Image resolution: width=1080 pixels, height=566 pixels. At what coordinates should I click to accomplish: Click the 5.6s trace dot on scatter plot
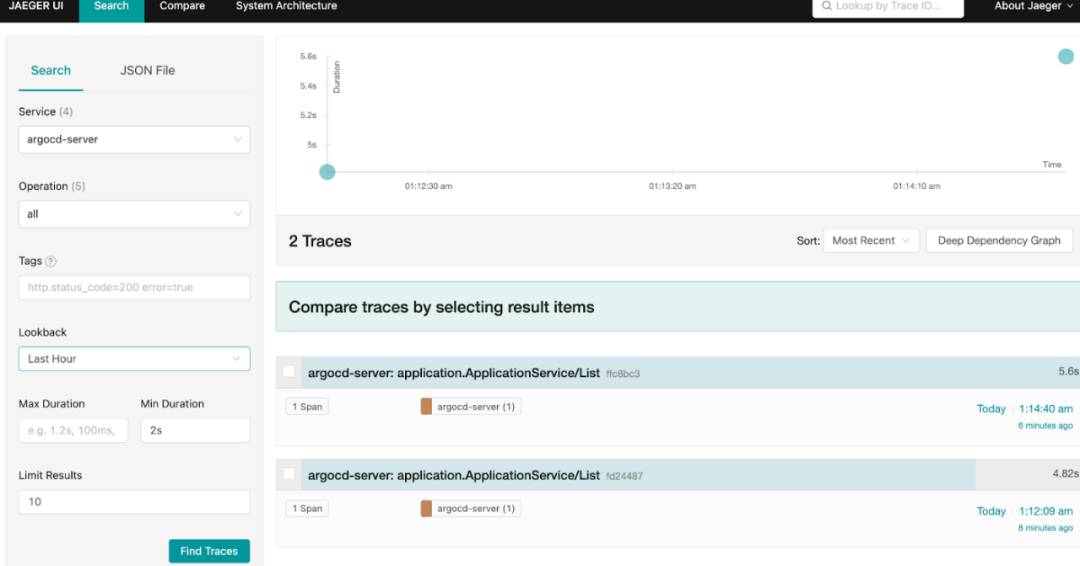pos(1066,56)
